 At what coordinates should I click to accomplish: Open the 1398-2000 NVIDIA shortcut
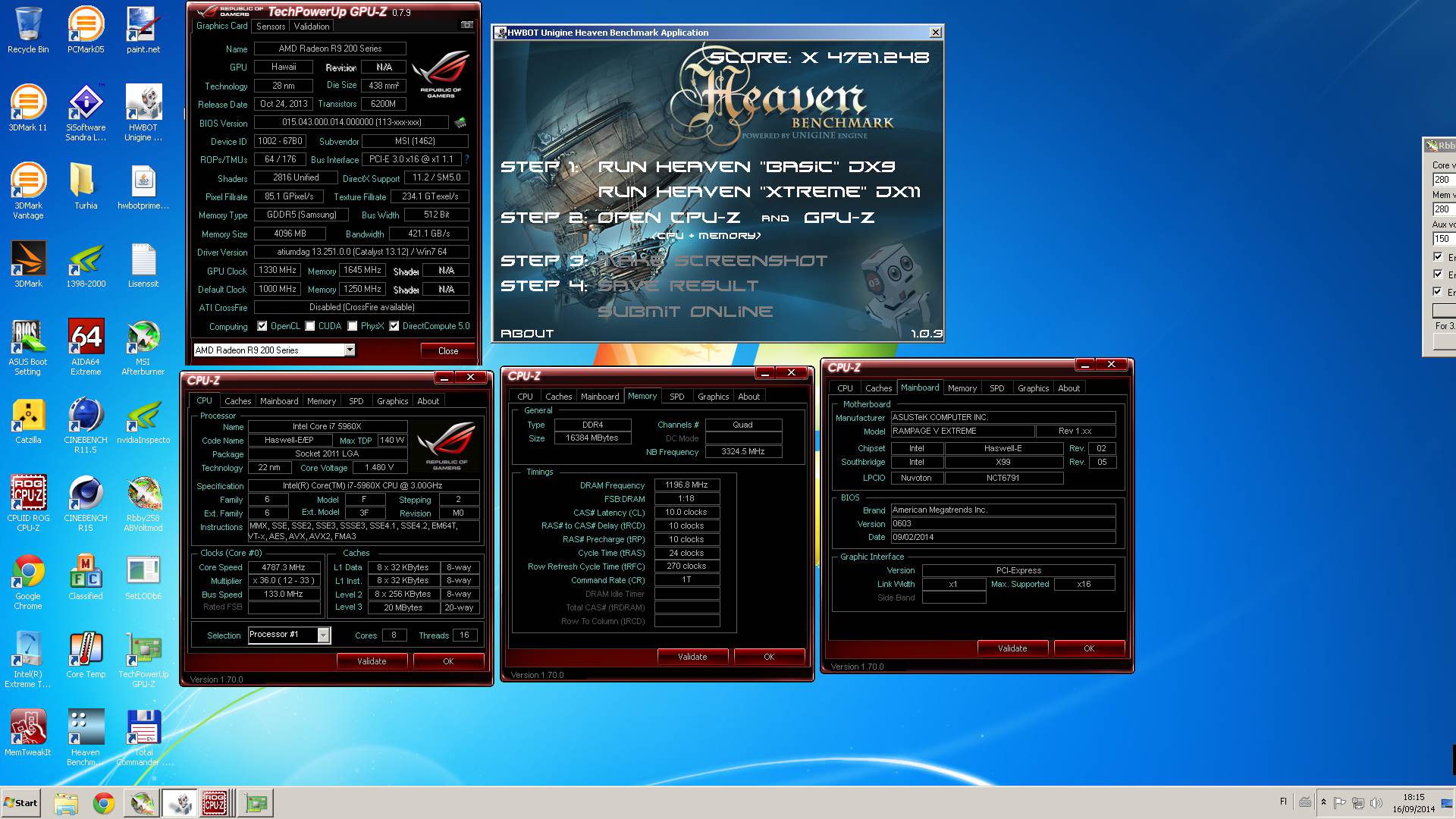tap(86, 264)
